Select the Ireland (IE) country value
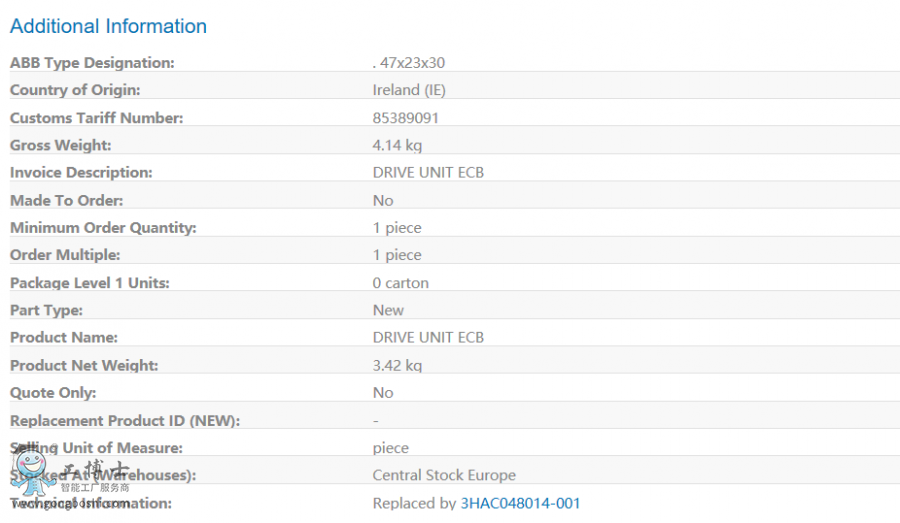This screenshot has height=523, width=900. (409, 90)
